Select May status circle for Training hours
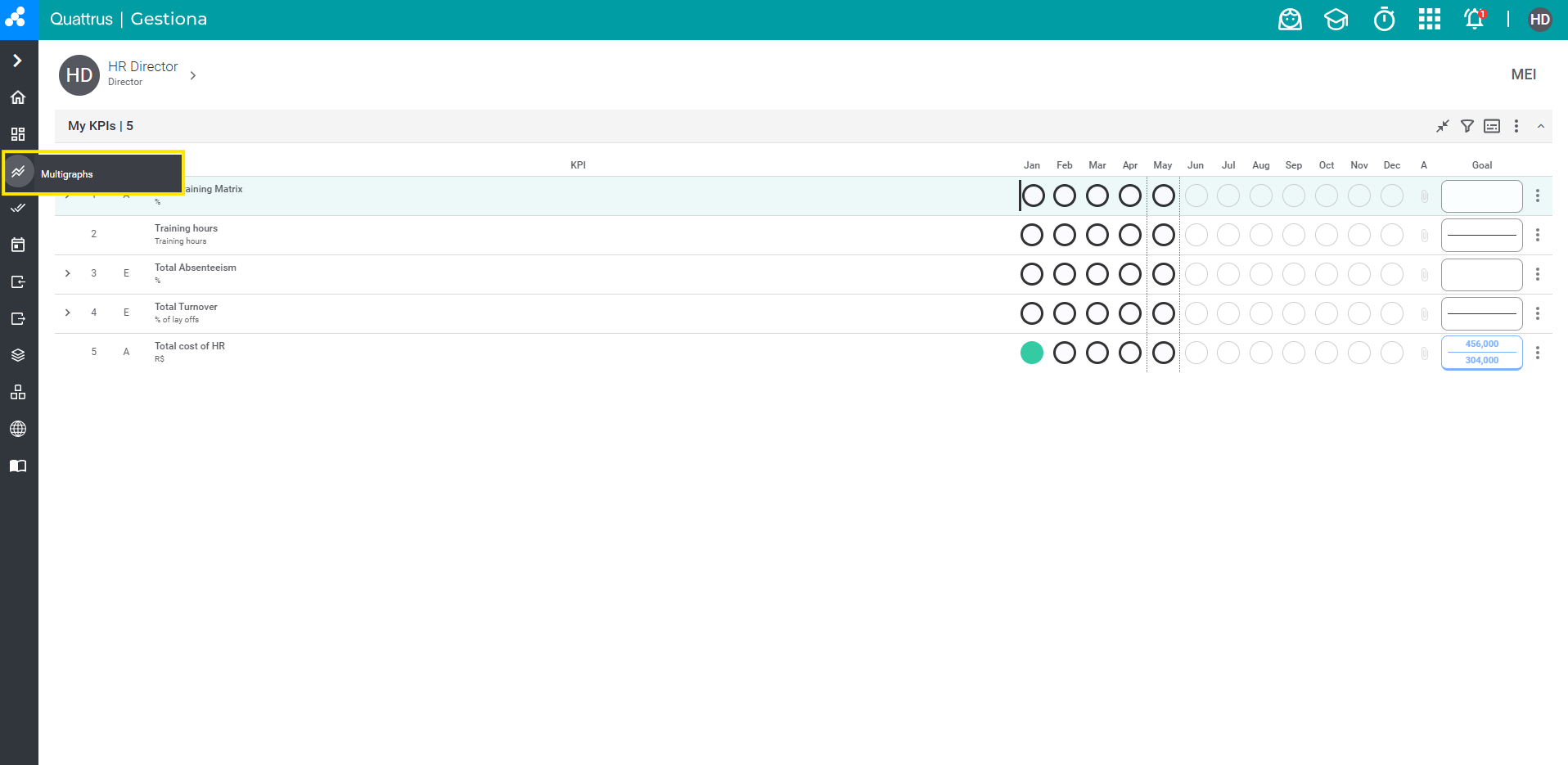The image size is (1568, 765). tap(1163, 235)
